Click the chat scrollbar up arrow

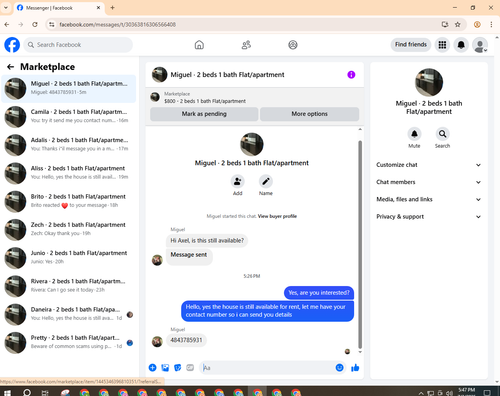pyautogui.click(x=360, y=129)
